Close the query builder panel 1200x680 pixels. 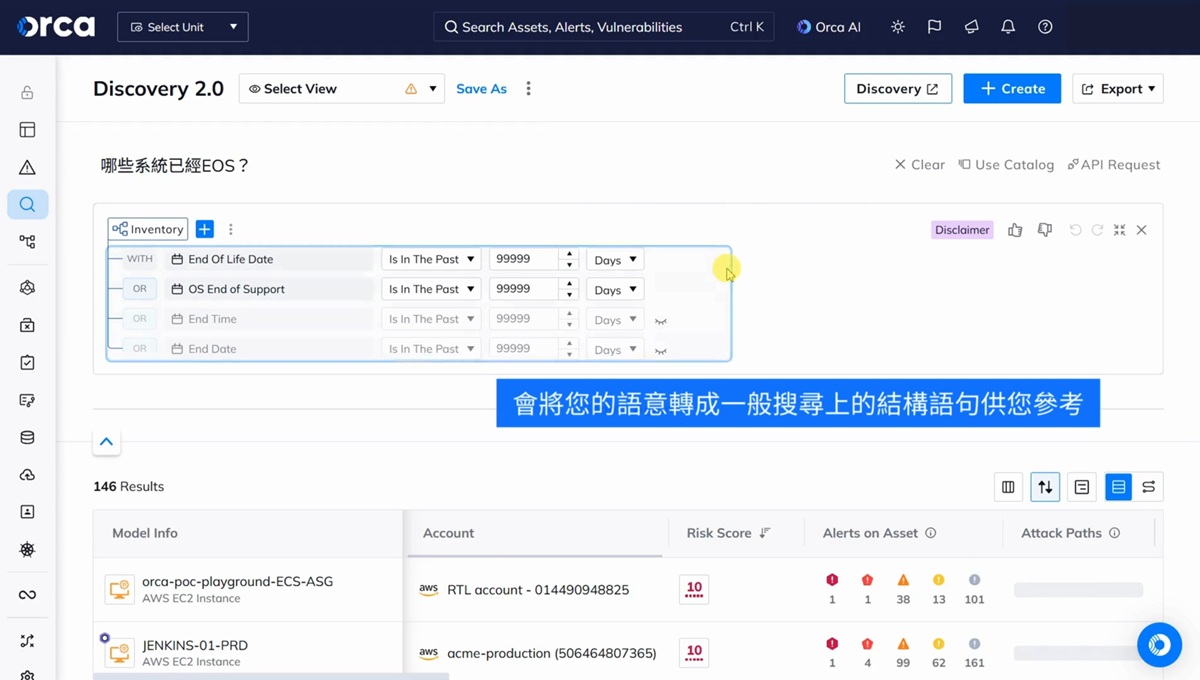(1141, 230)
